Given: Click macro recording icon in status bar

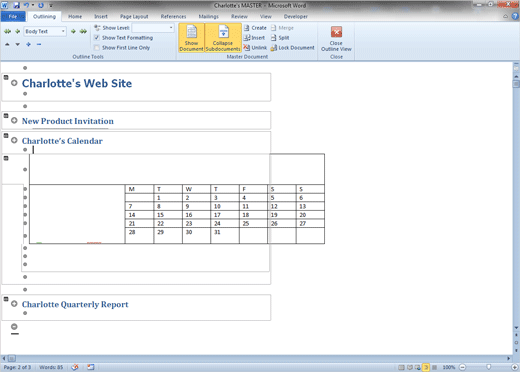Looking at the screenshot, I should point(91,367).
